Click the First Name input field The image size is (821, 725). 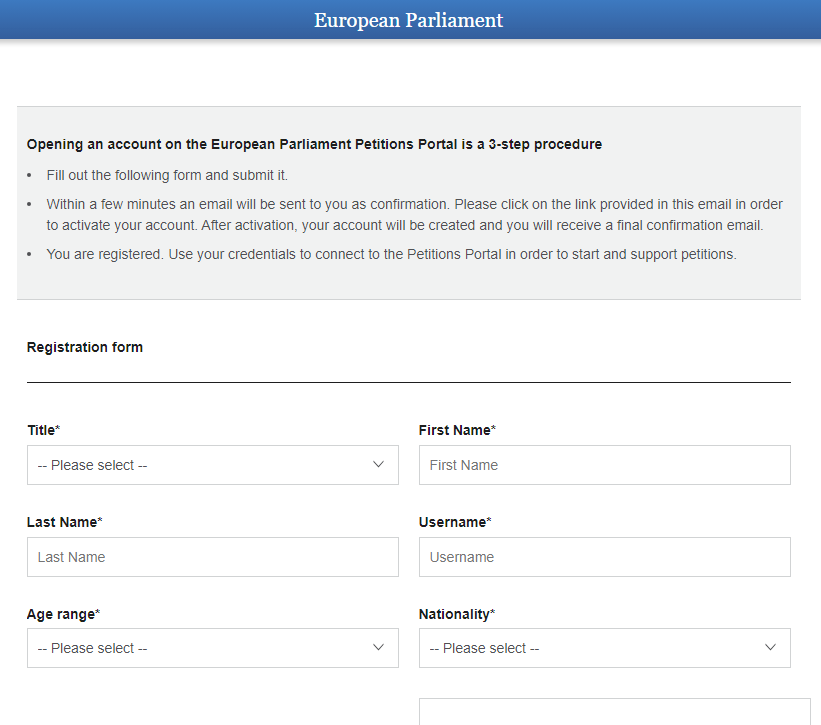pyautogui.click(x=605, y=465)
